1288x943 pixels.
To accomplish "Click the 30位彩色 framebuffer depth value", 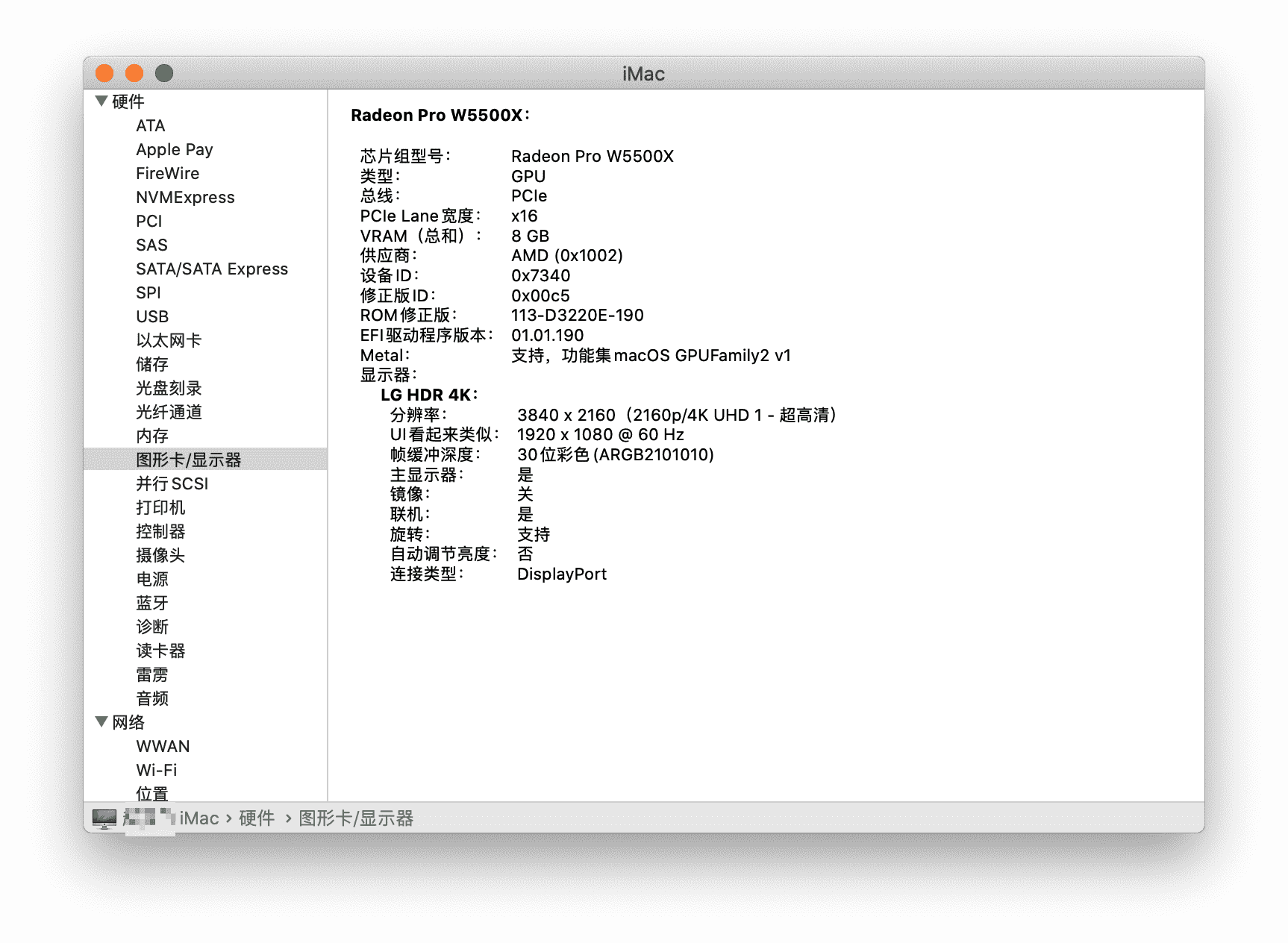I will click(x=616, y=455).
